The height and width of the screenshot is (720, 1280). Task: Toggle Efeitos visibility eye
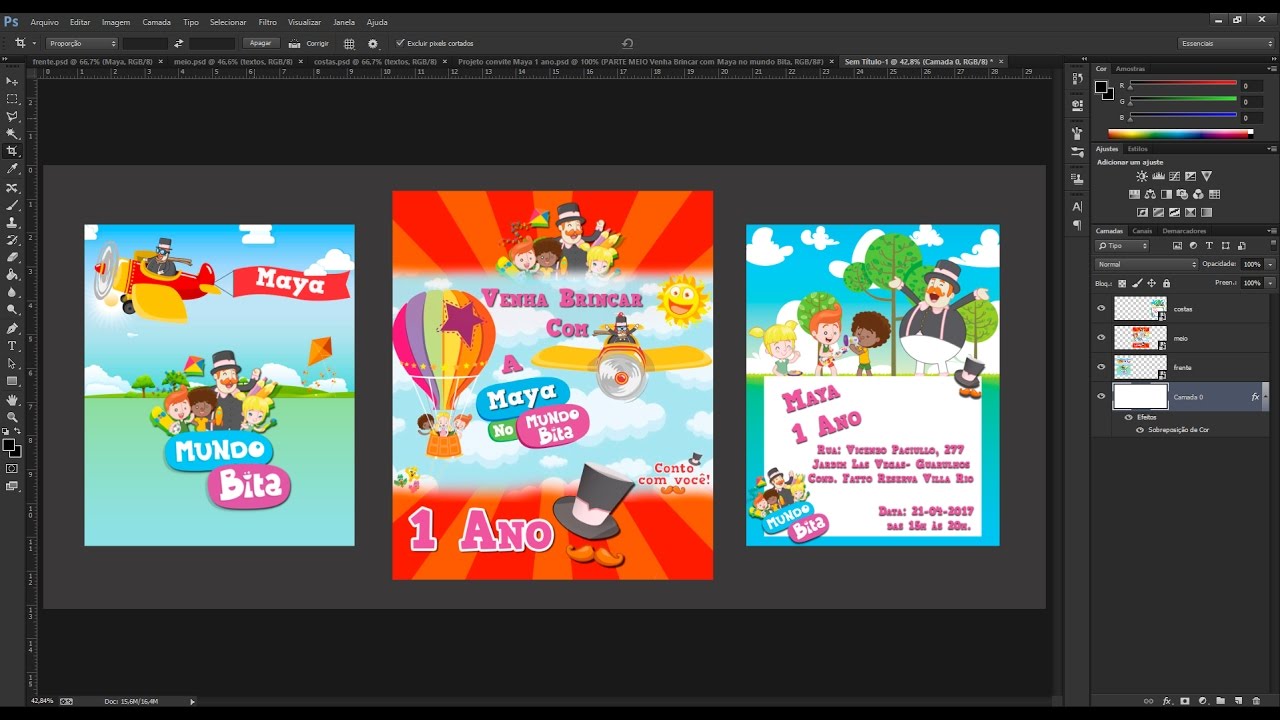(1129, 417)
